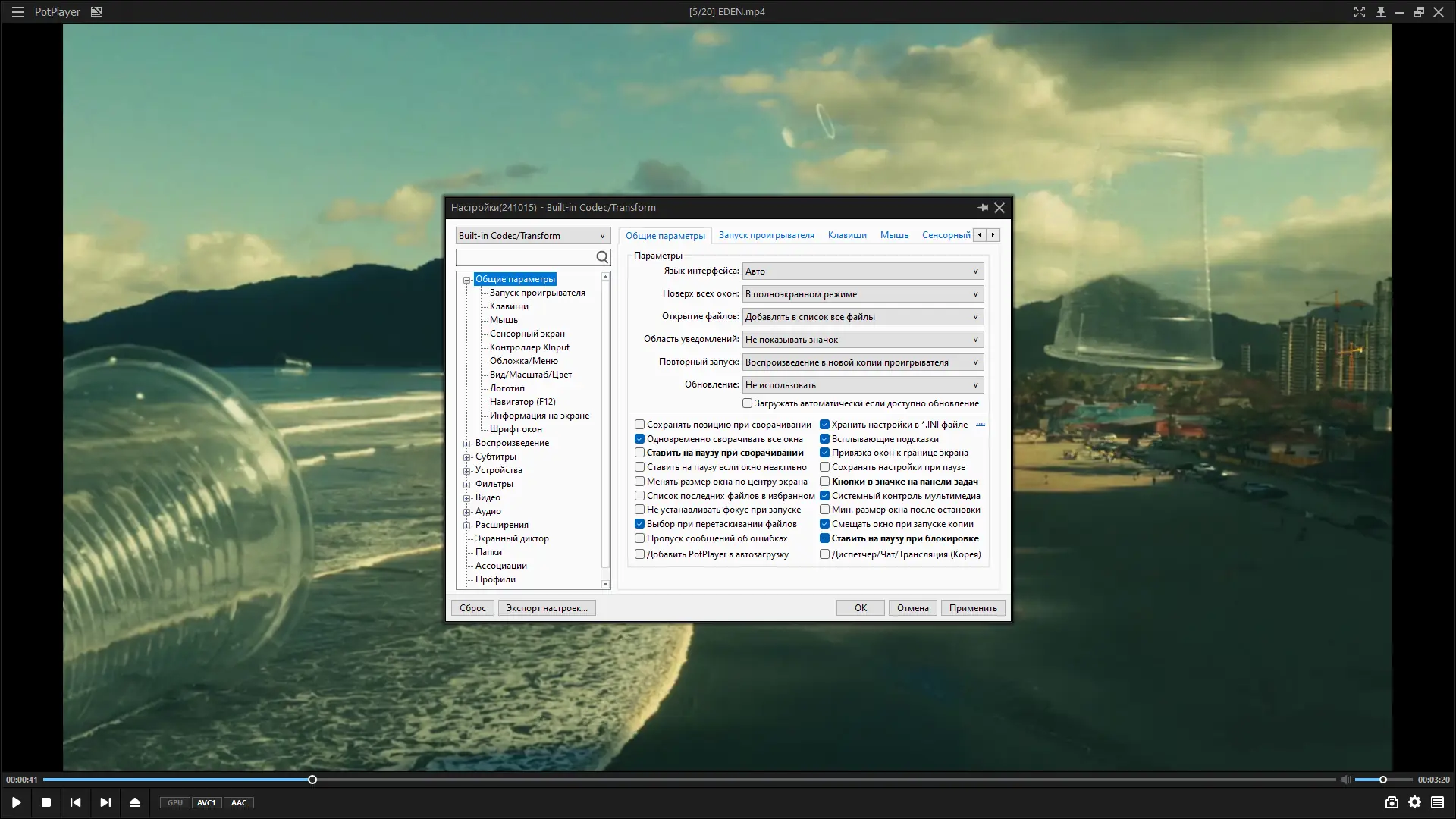Mute audio with the speaker icon
This screenshot has width=1456, height=819.
(x=1345, y=780)
